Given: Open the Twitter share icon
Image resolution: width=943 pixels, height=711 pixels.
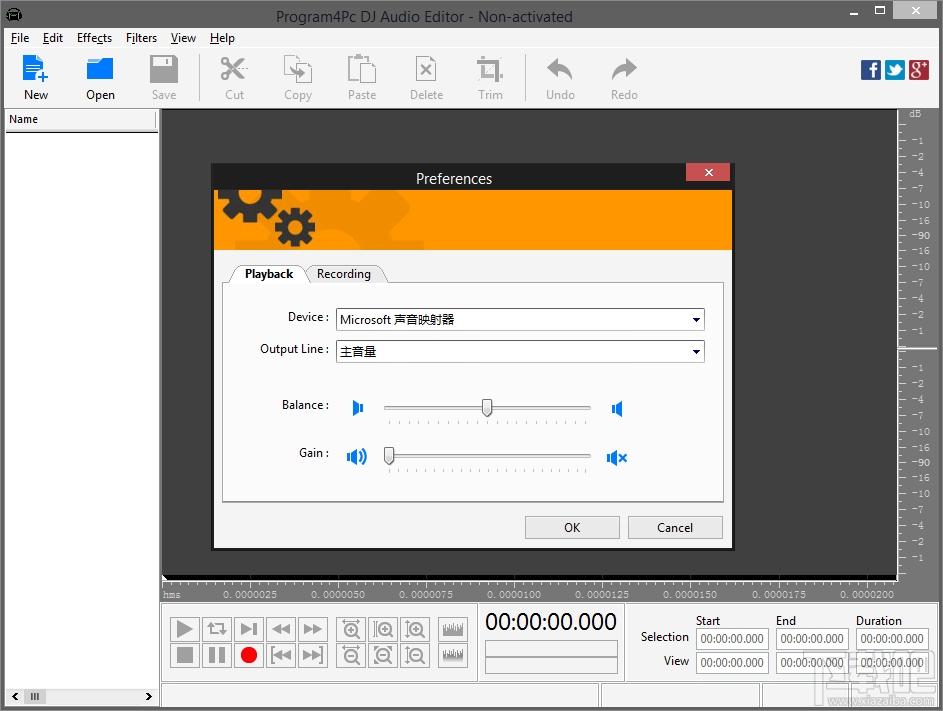Looking at the screenshot, I should click(894, 70).
